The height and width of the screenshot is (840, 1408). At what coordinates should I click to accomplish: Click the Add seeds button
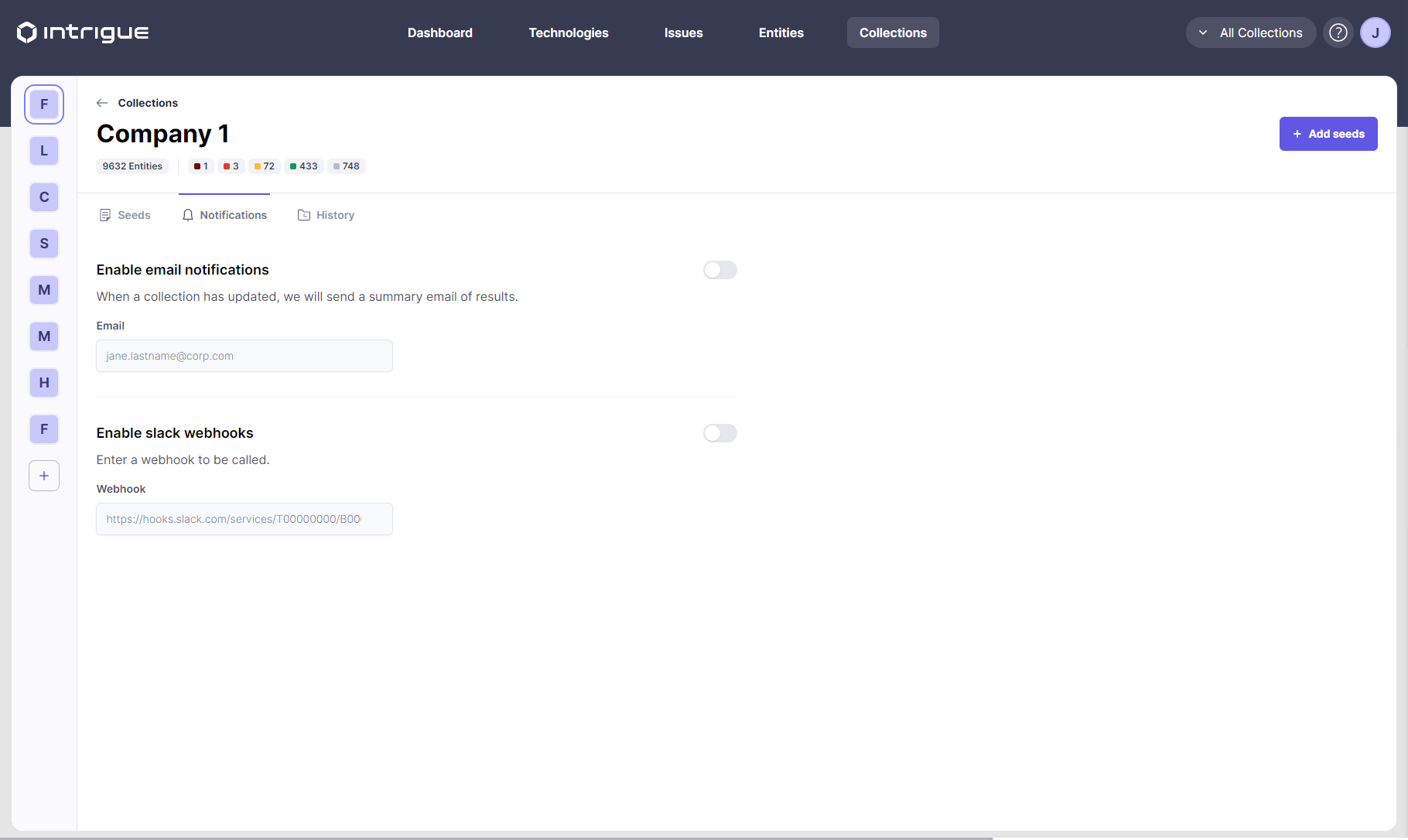[1328, 134]
